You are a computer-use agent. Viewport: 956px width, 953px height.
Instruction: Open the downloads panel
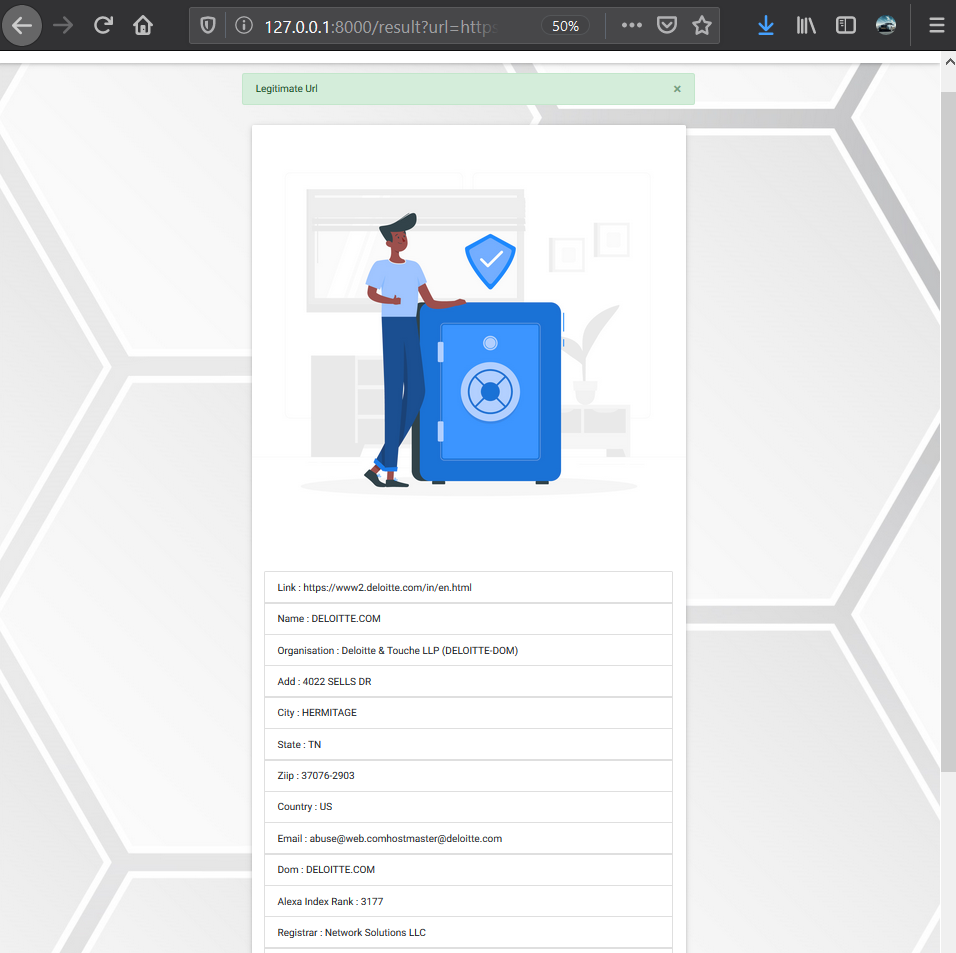click(x=766, y=26)
